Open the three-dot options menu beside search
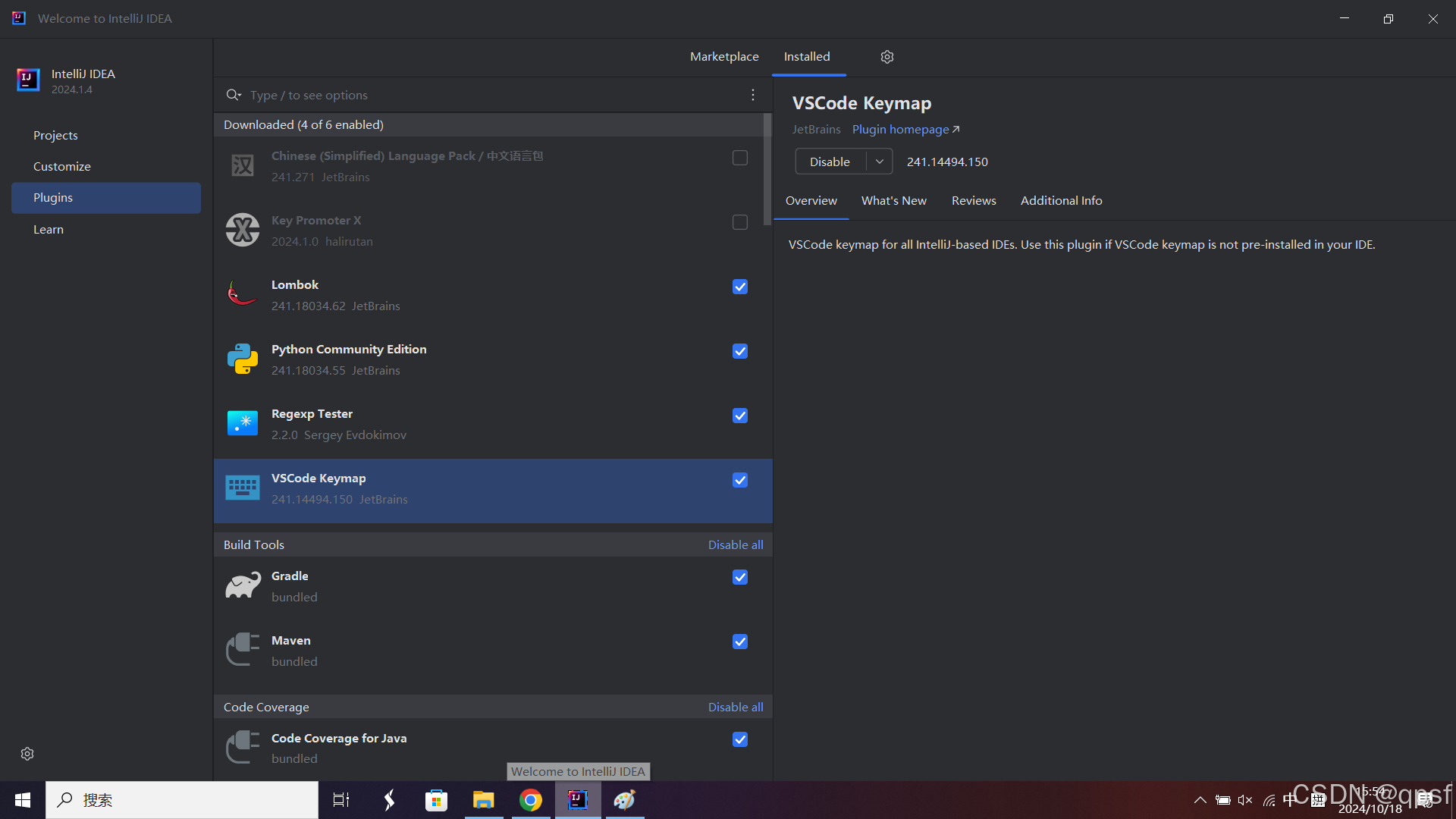The height and width of the screenshot is (819, 1456). (752, 95)
